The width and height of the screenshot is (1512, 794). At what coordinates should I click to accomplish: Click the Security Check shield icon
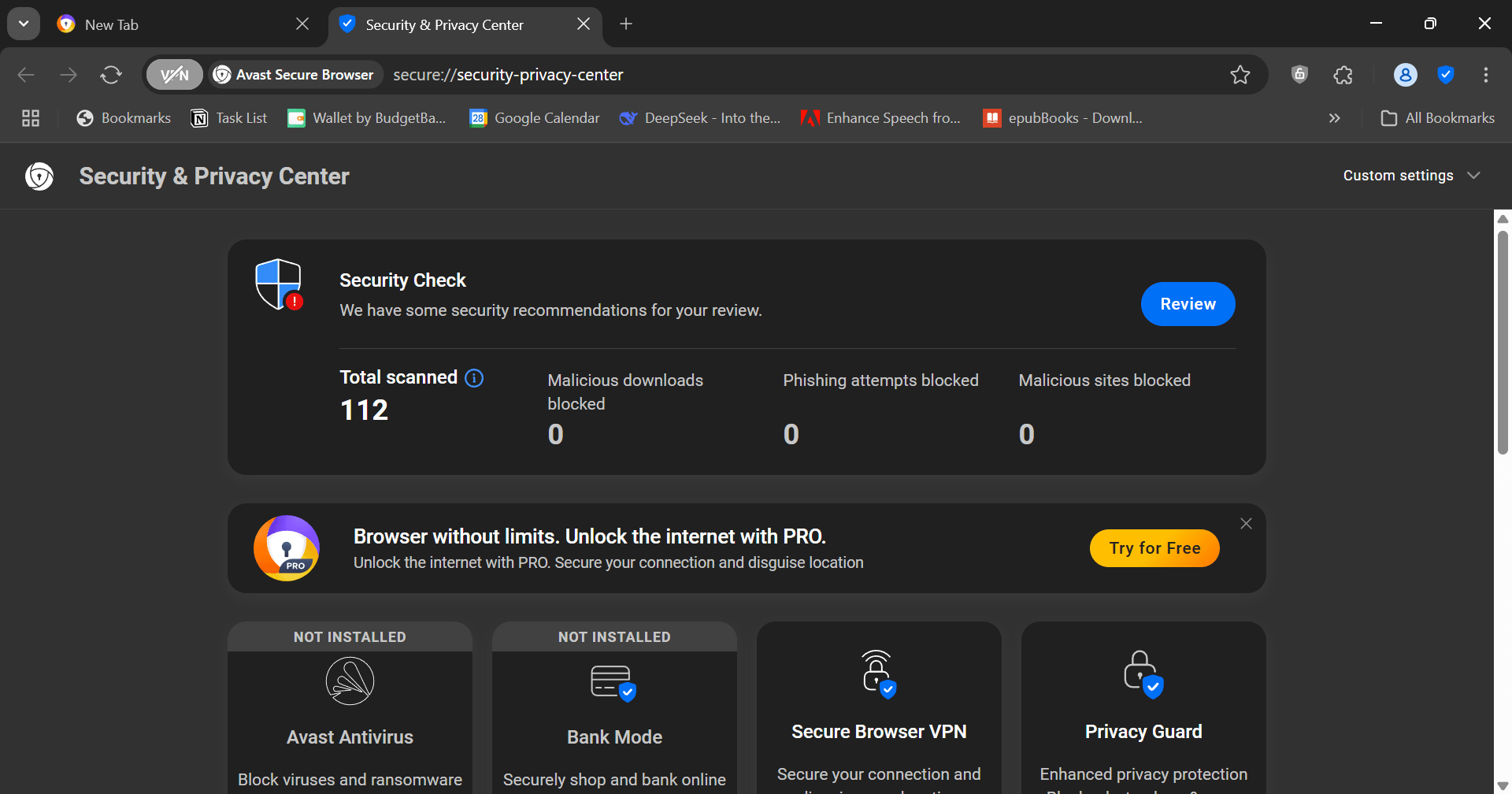[280, 284]
